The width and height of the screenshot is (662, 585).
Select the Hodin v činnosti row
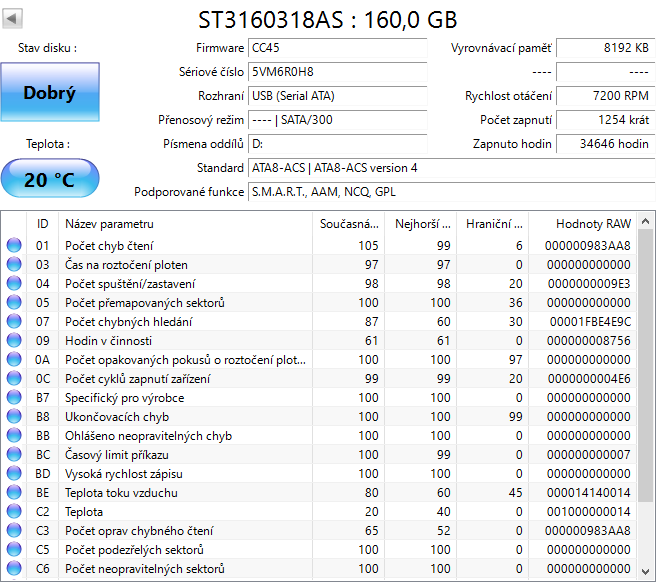click(319, 340)
